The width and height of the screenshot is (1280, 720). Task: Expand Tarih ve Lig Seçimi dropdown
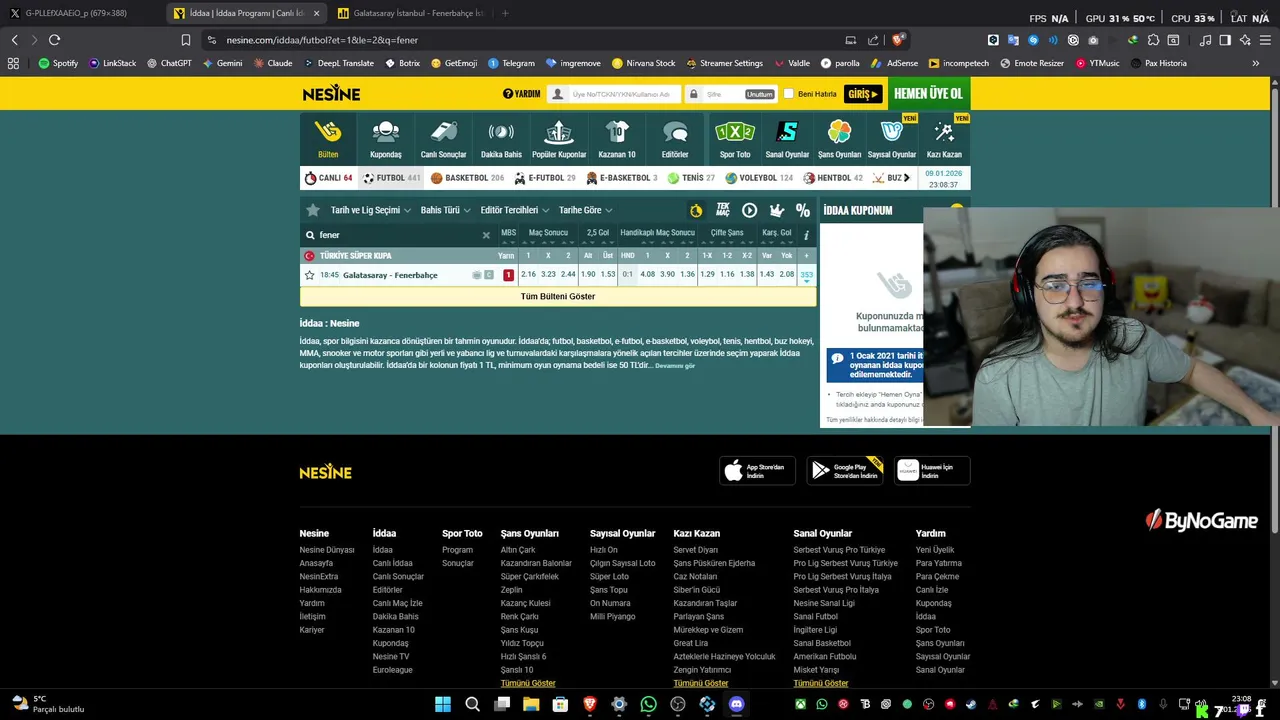pos(370,210)
